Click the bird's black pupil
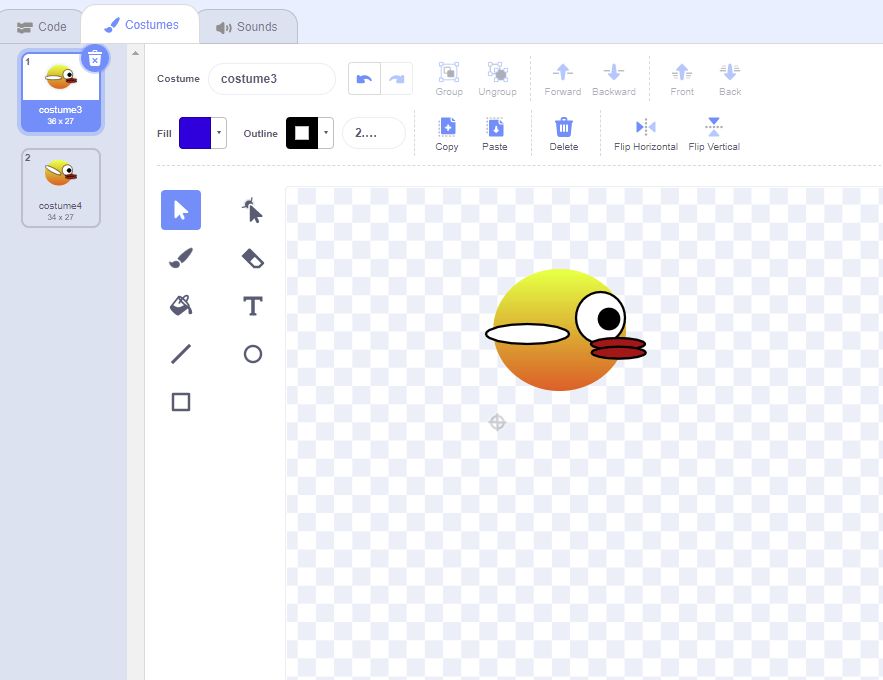This screenshot has height=680, width=883. click(x=609, y=319)
